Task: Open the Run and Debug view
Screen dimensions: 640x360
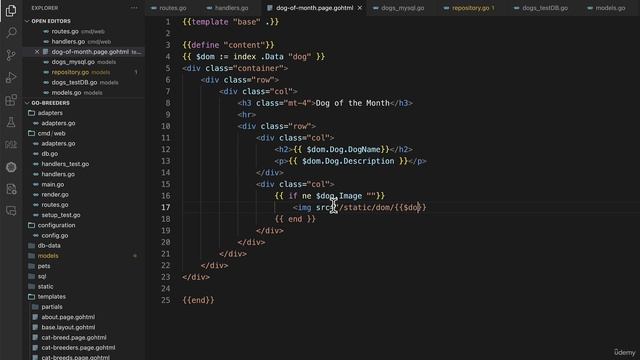Action: click(11, 77)
